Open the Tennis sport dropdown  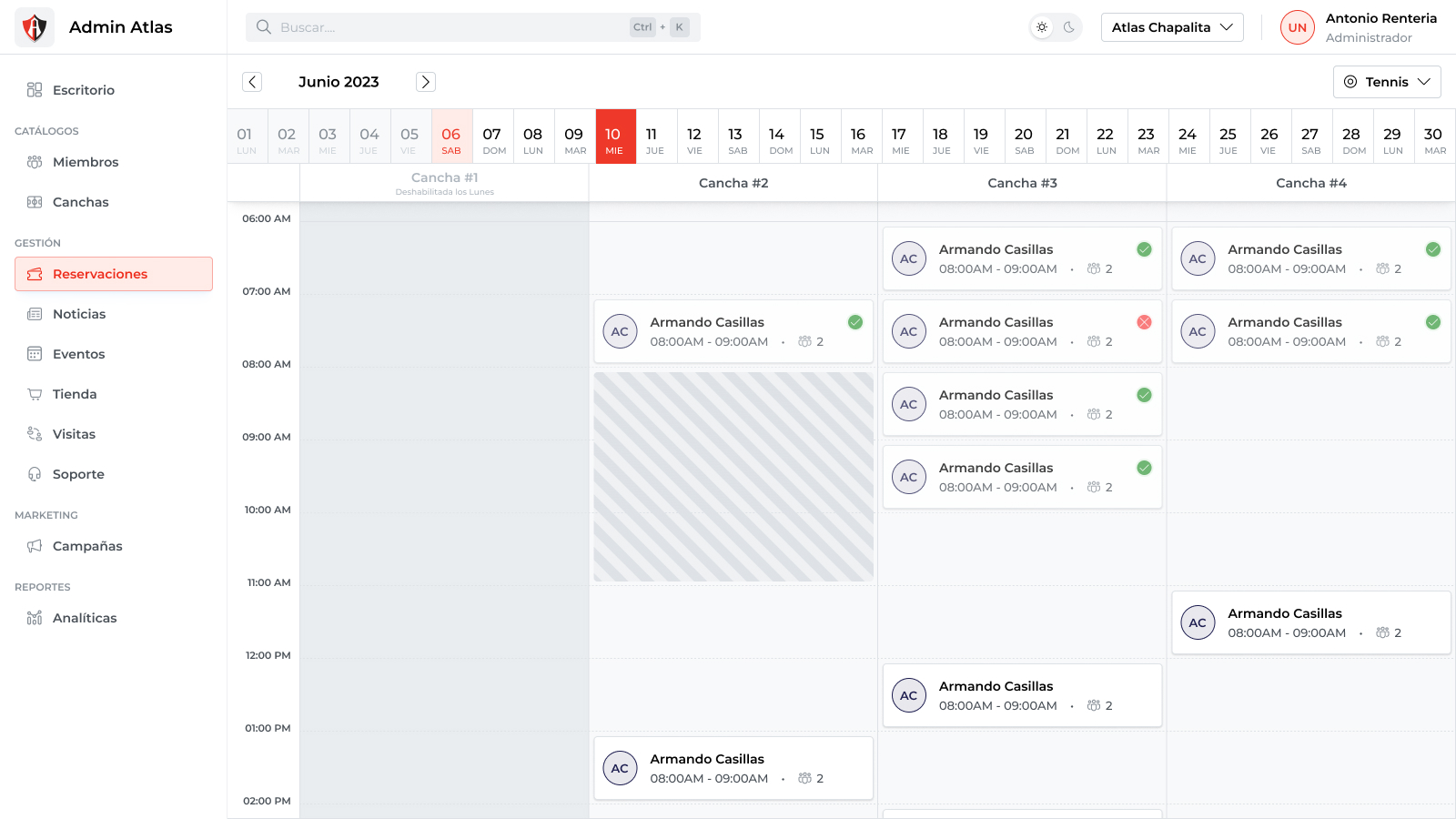1386,82
